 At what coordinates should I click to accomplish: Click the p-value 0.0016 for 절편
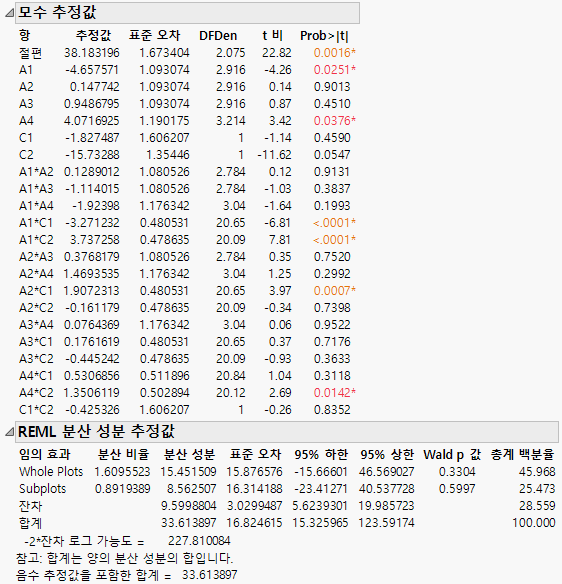[x=334, y=53]
